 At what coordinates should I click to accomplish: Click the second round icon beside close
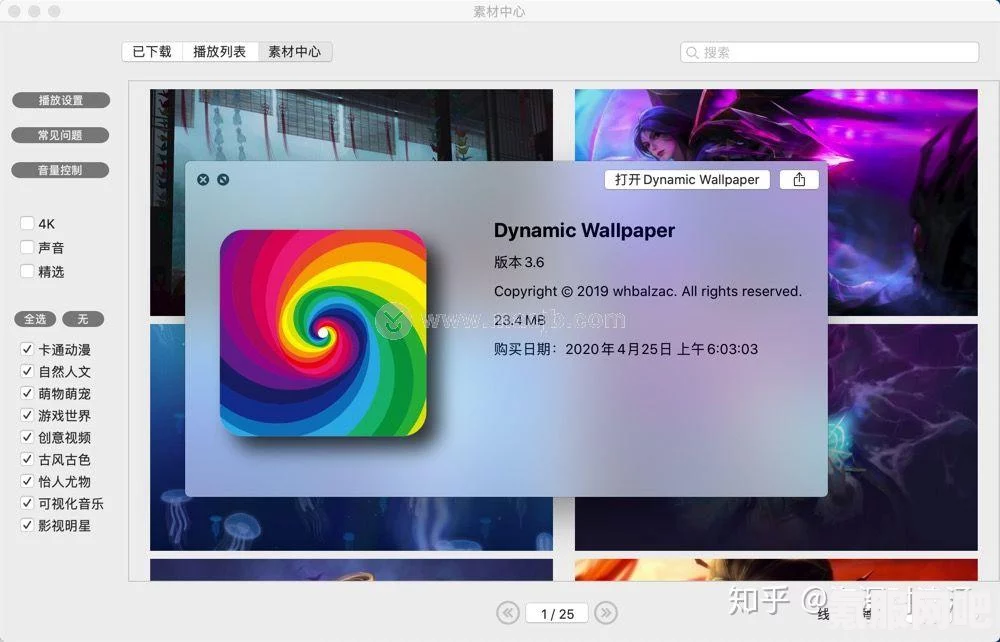tap(223, 180)
